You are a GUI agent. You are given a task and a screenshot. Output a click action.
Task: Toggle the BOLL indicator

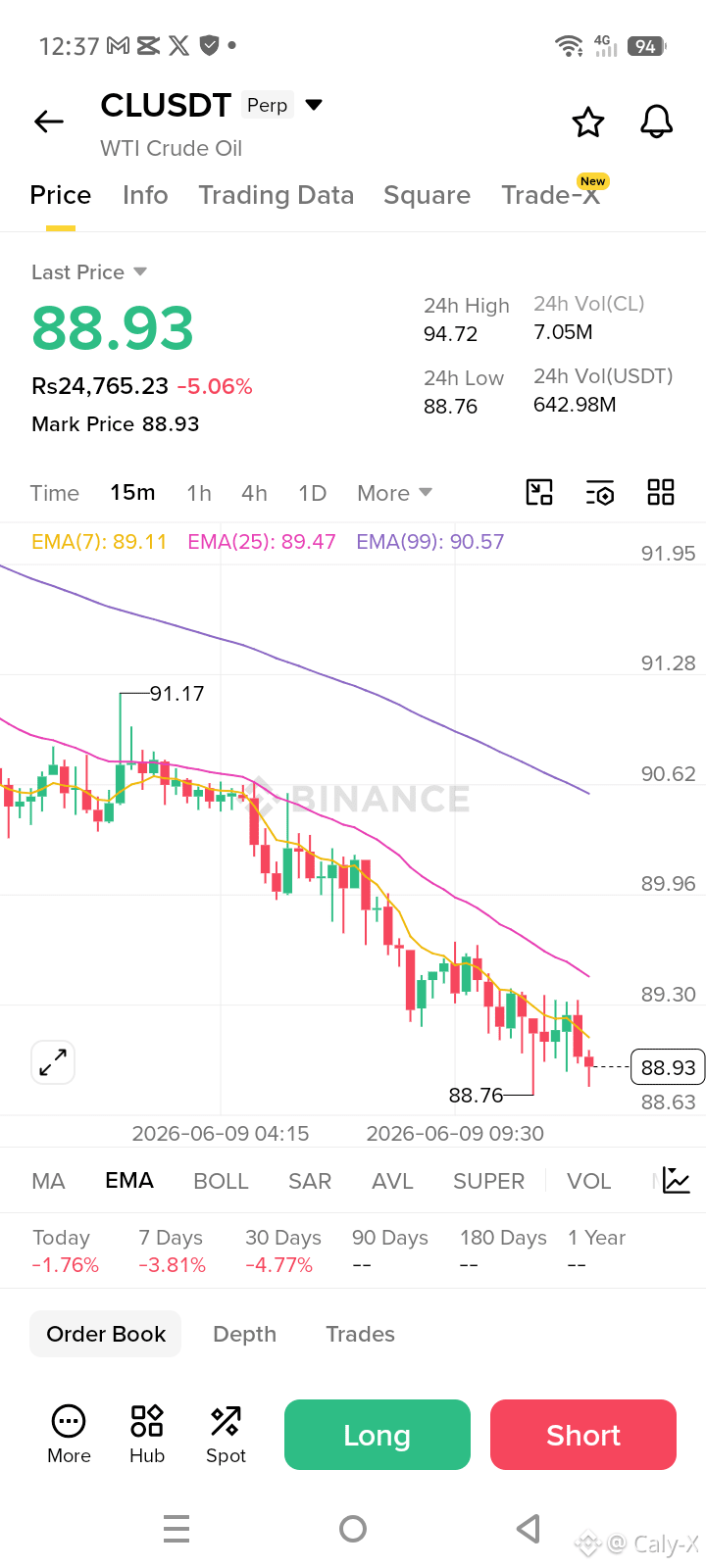[222, 1181]
